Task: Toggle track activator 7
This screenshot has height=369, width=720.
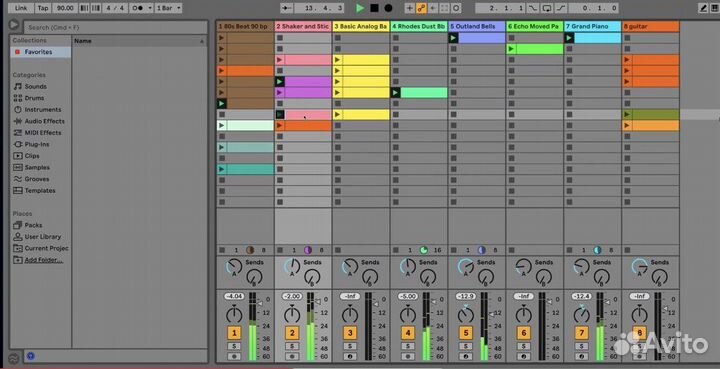Action: pyautogui.click(x=581, y=333)
